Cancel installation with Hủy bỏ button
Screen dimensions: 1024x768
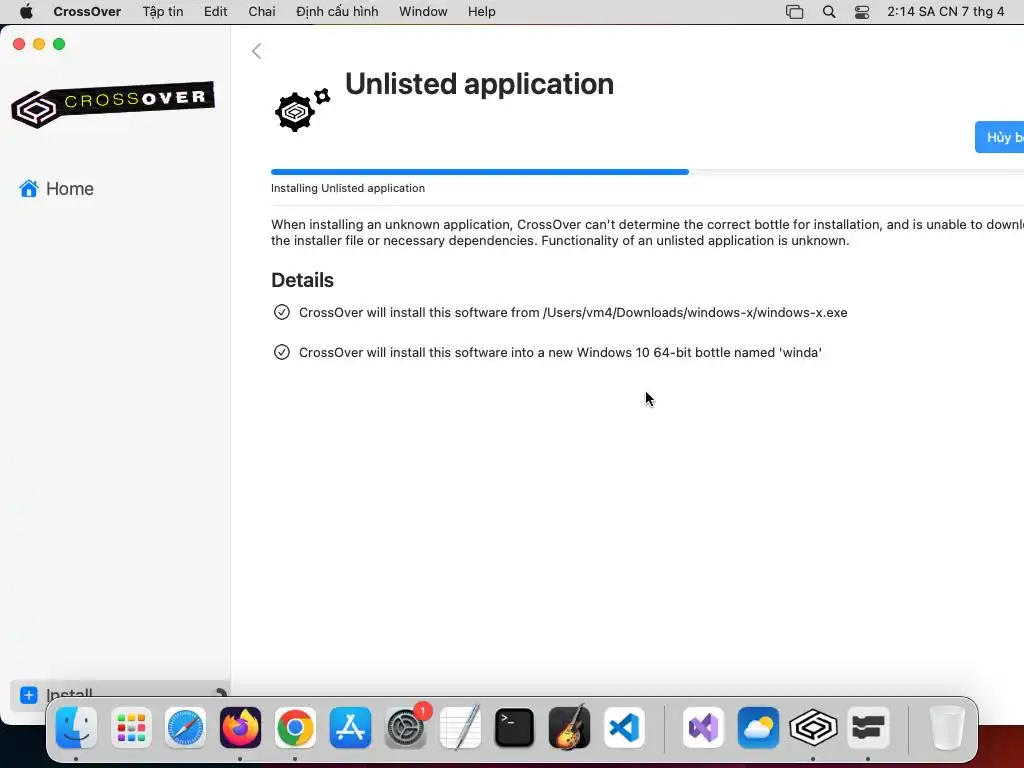[1000, 137]
